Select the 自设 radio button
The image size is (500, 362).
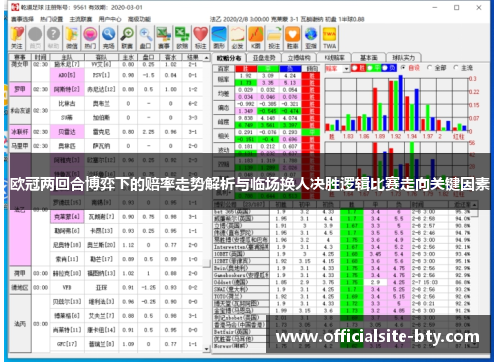(x=411, y=68)
